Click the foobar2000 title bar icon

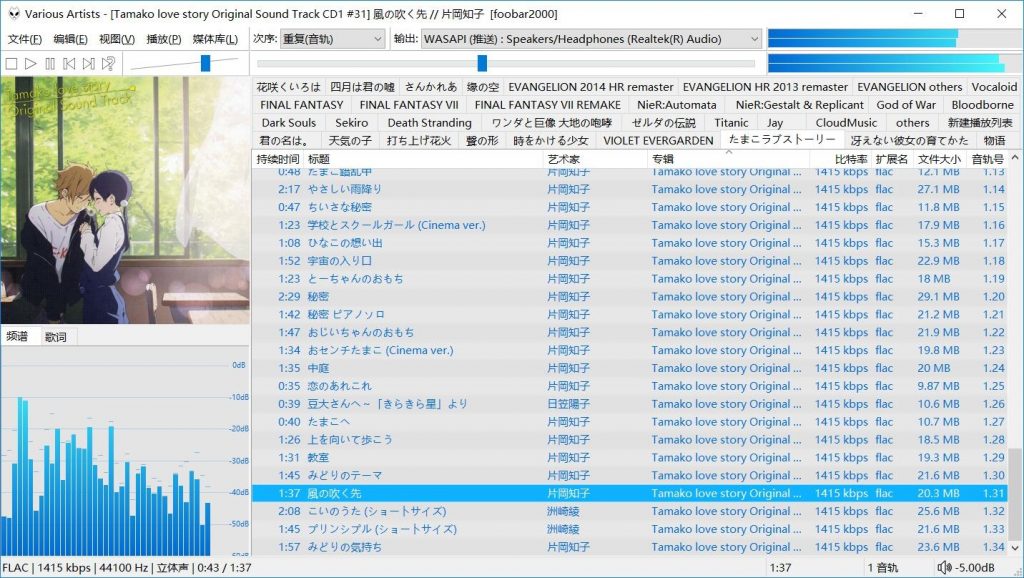pyautogui.click(x=14, y=14)
